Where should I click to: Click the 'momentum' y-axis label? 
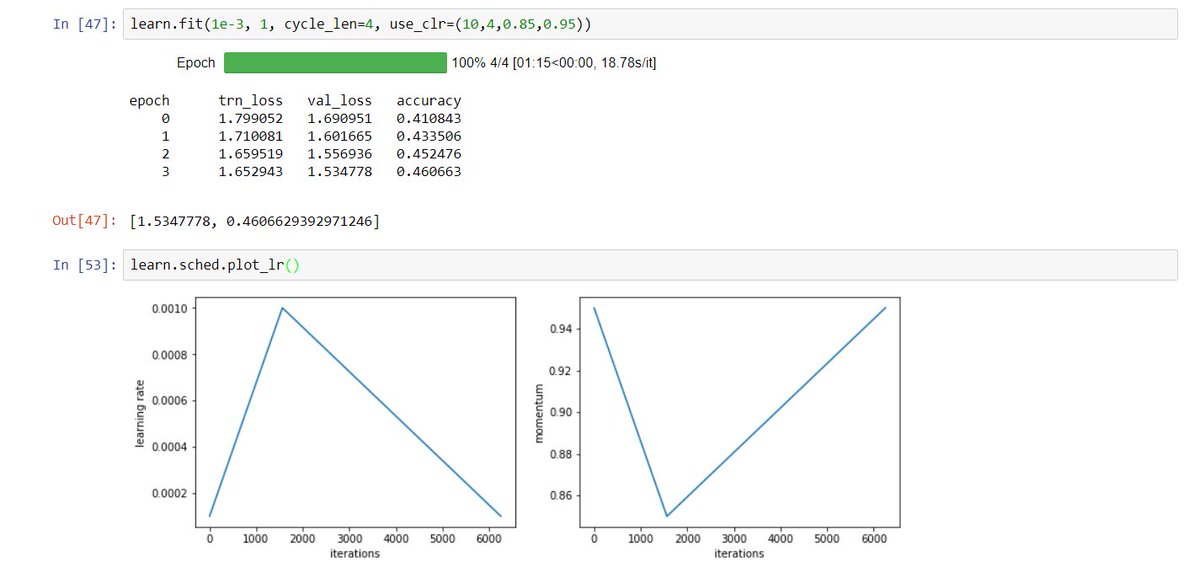click(x=541, y=412)
